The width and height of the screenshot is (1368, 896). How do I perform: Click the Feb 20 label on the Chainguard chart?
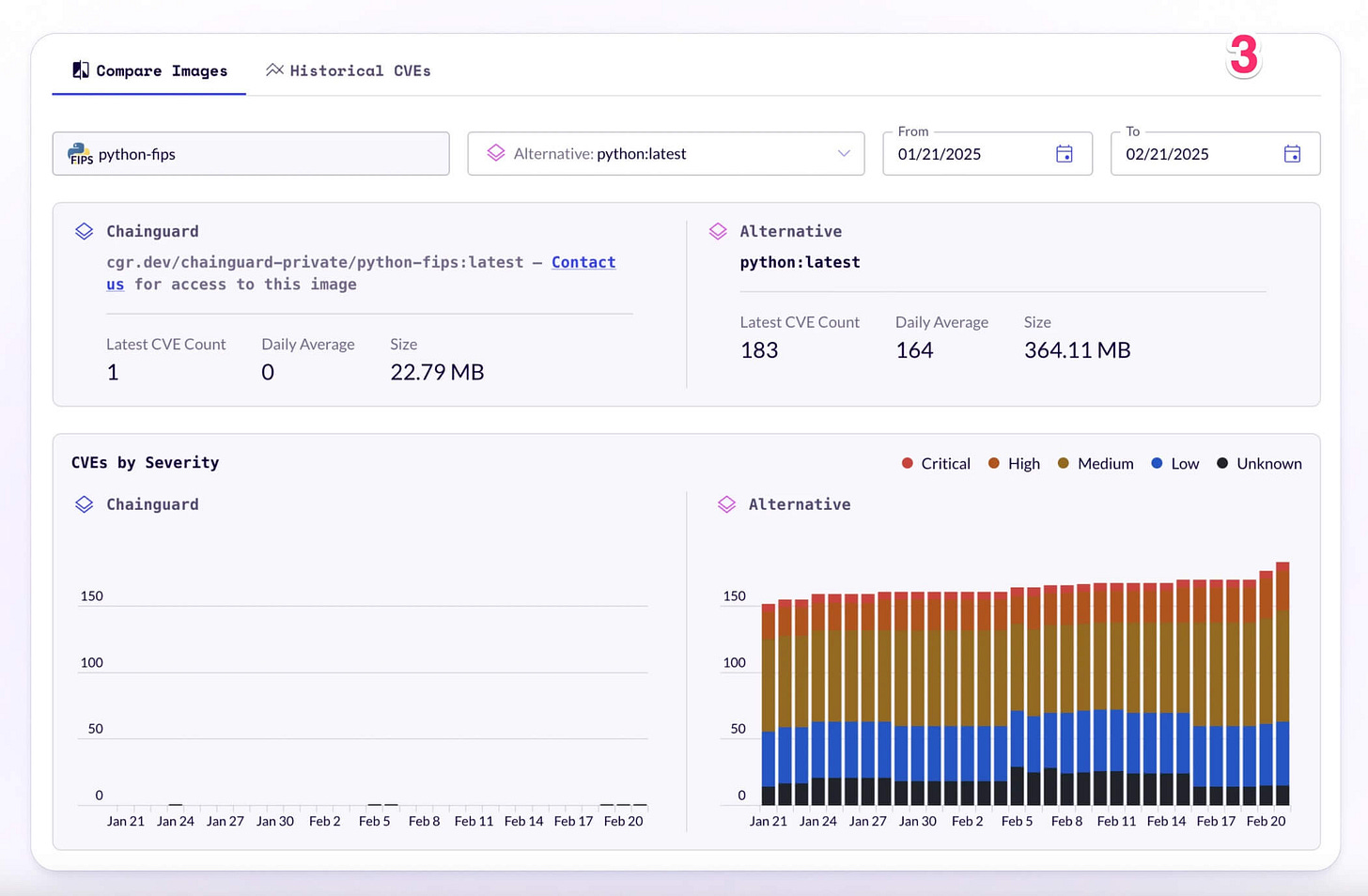(623, 821)
